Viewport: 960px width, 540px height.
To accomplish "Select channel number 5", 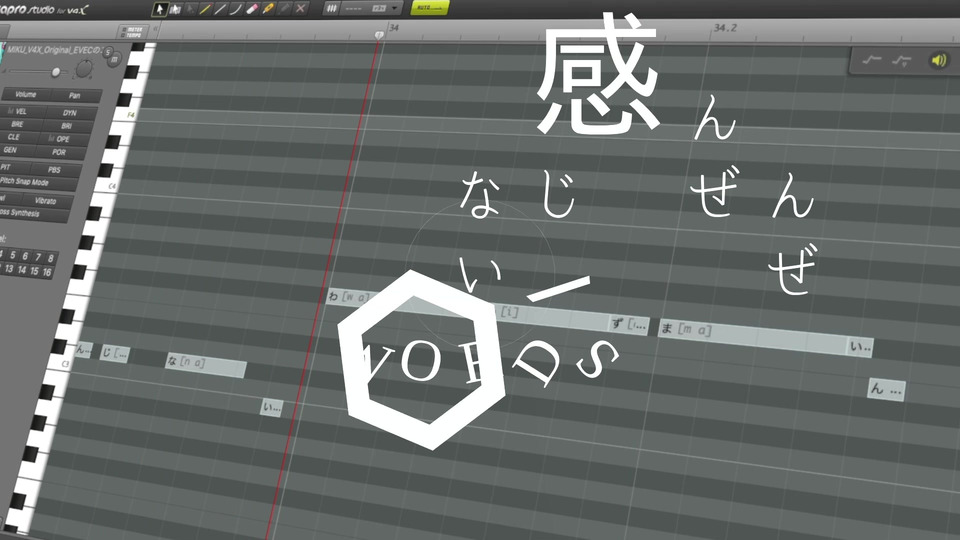I will click(12, 255).
